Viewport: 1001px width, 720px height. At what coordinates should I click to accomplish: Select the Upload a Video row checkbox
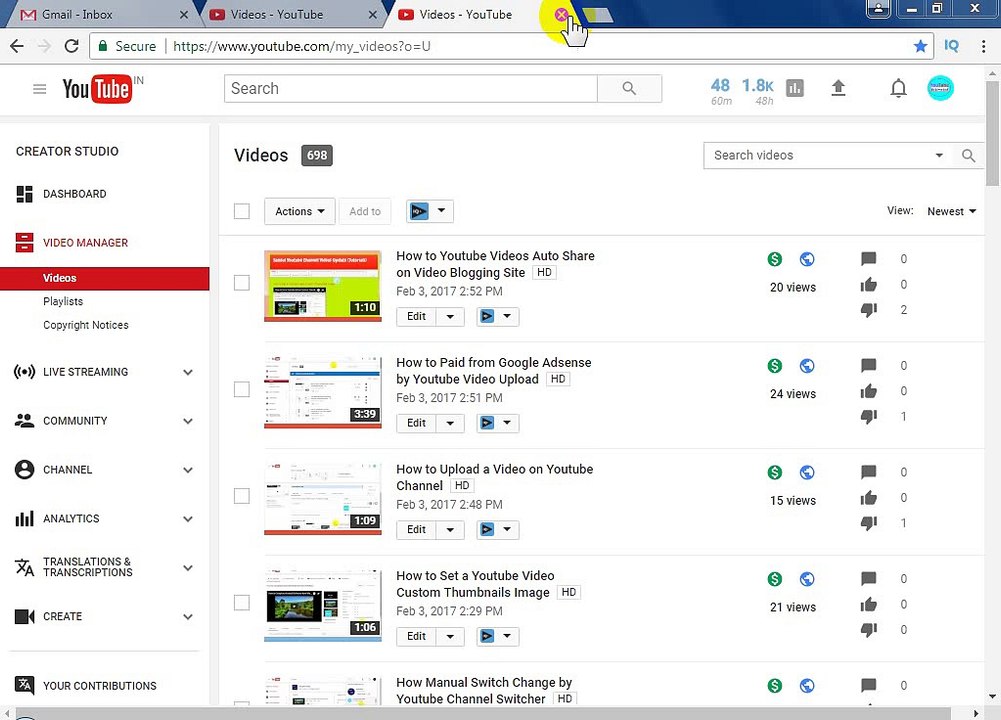(x=241, y=495)
